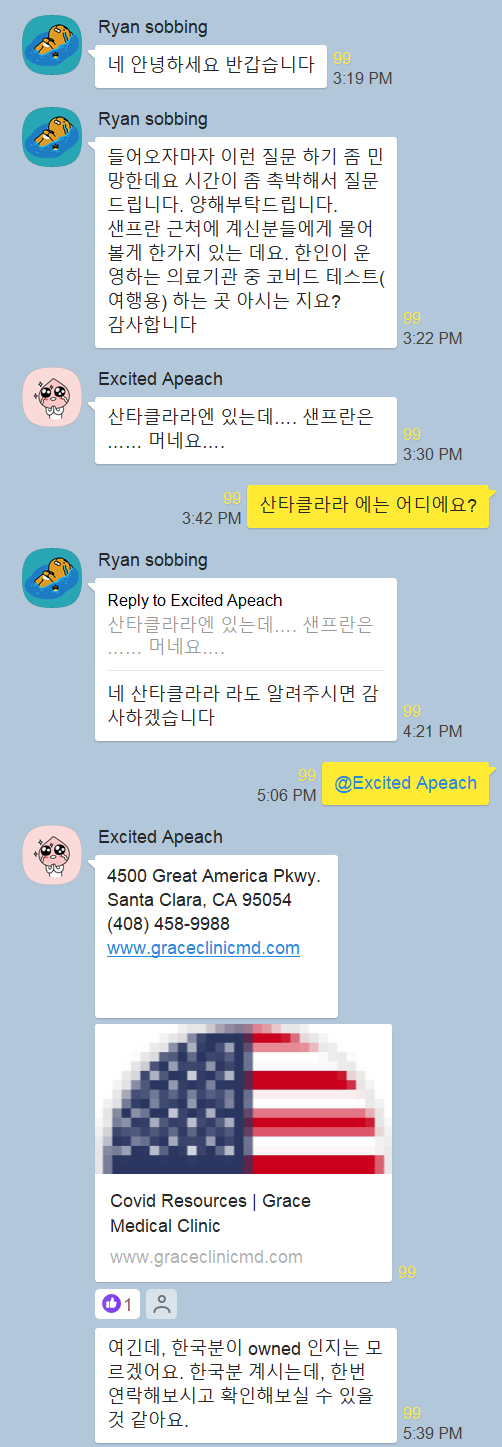Click the phone number (408) 458-9988

pos(168,923)
